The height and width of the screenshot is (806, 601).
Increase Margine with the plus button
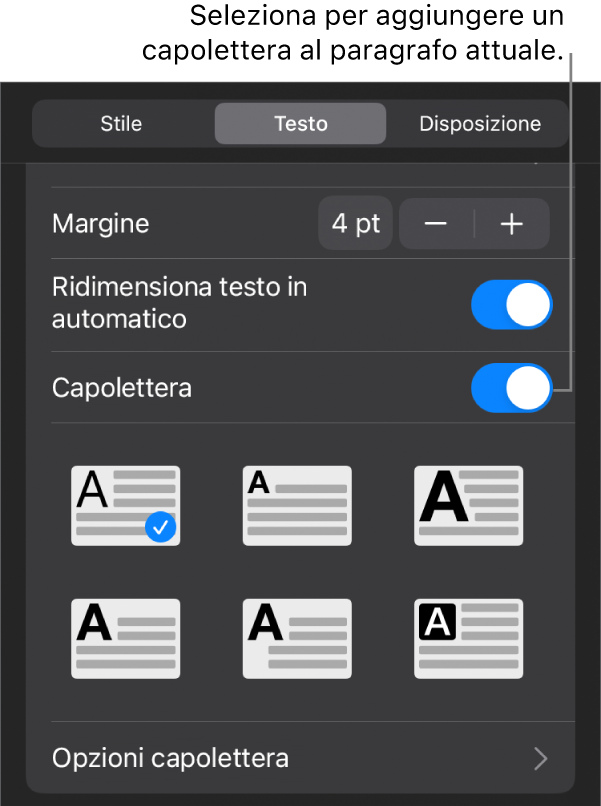(x=512, y=224)
